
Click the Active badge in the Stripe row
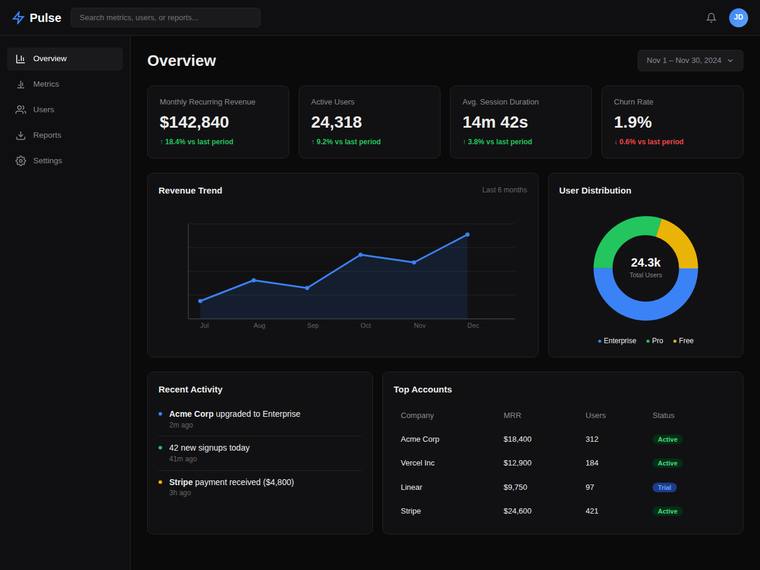667,511
